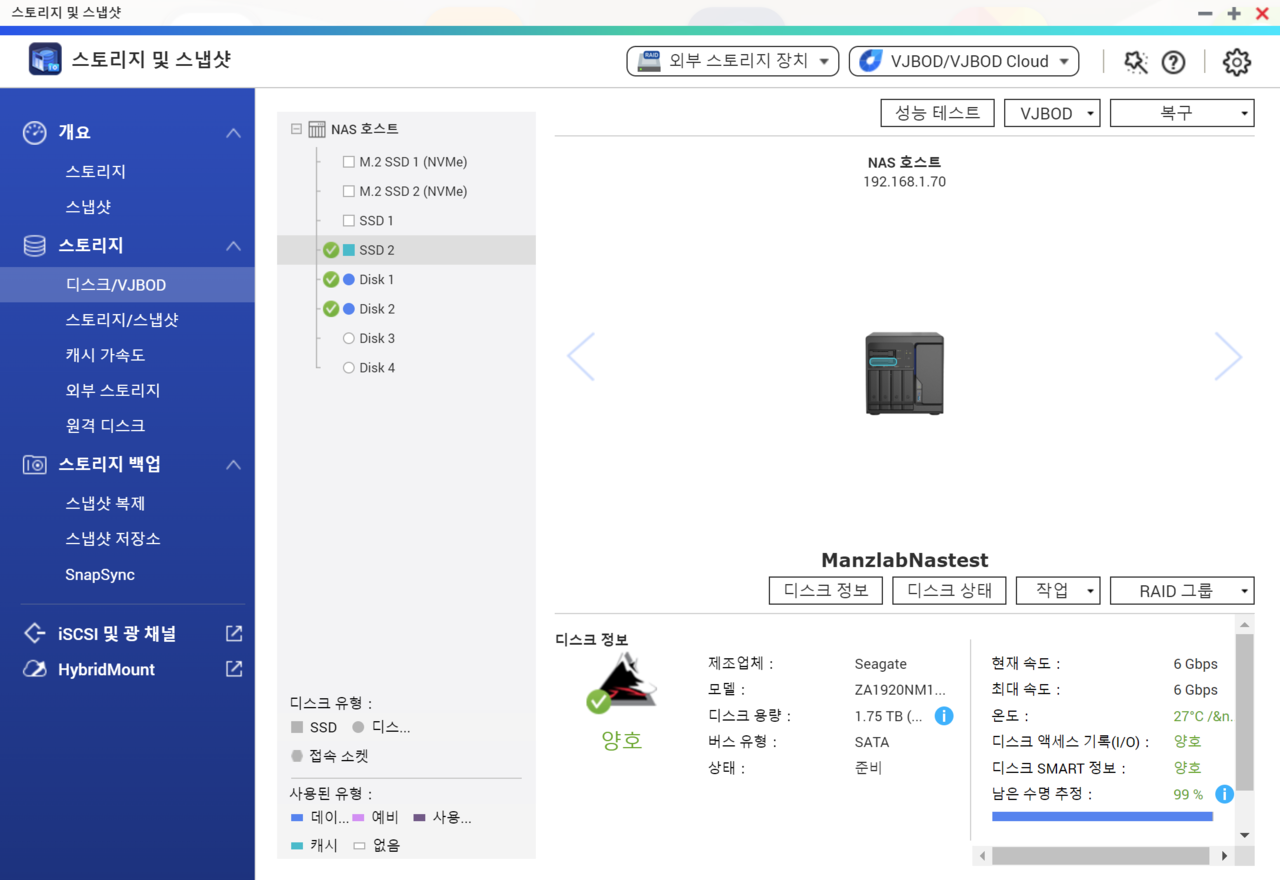The height and width of the screenshot is (880, 1280).
Task: Show next enclosure with right arrow
Action: [x=1228, y=357]
